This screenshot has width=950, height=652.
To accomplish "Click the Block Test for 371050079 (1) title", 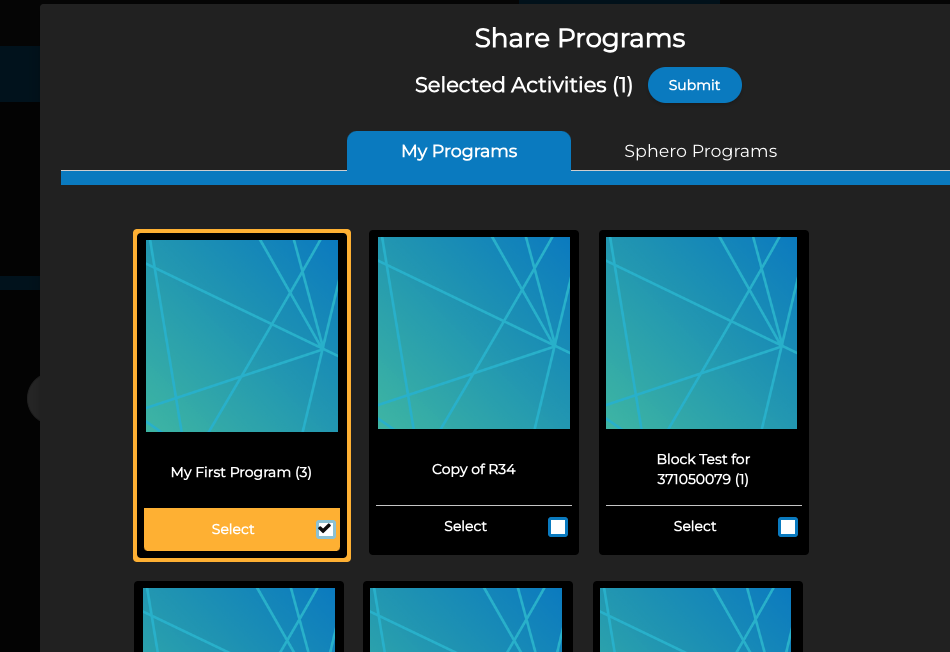I will [x=703, y=469].
